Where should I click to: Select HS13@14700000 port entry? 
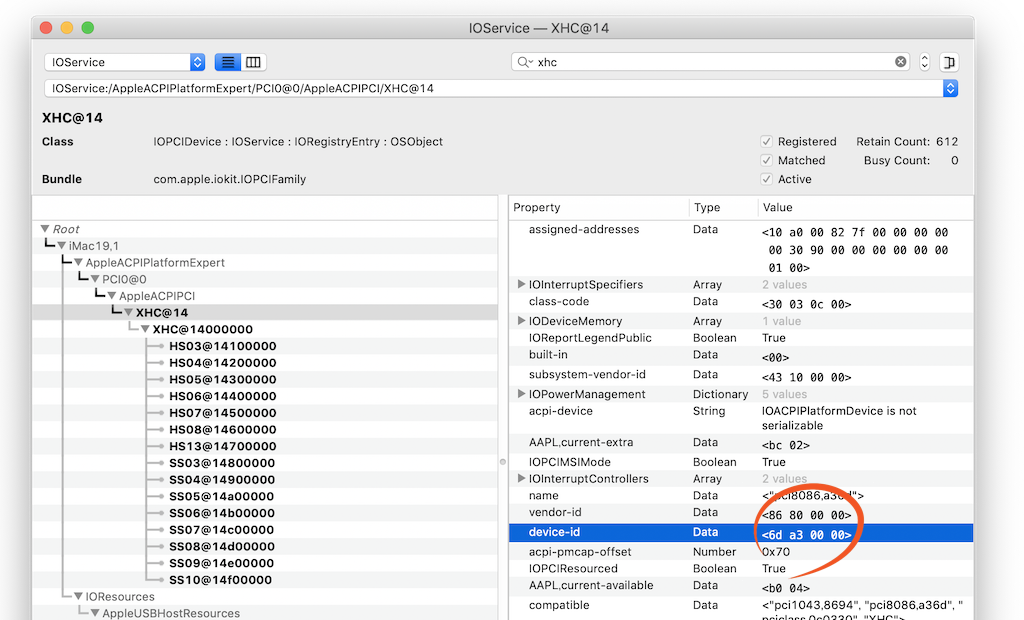[223, 446]
